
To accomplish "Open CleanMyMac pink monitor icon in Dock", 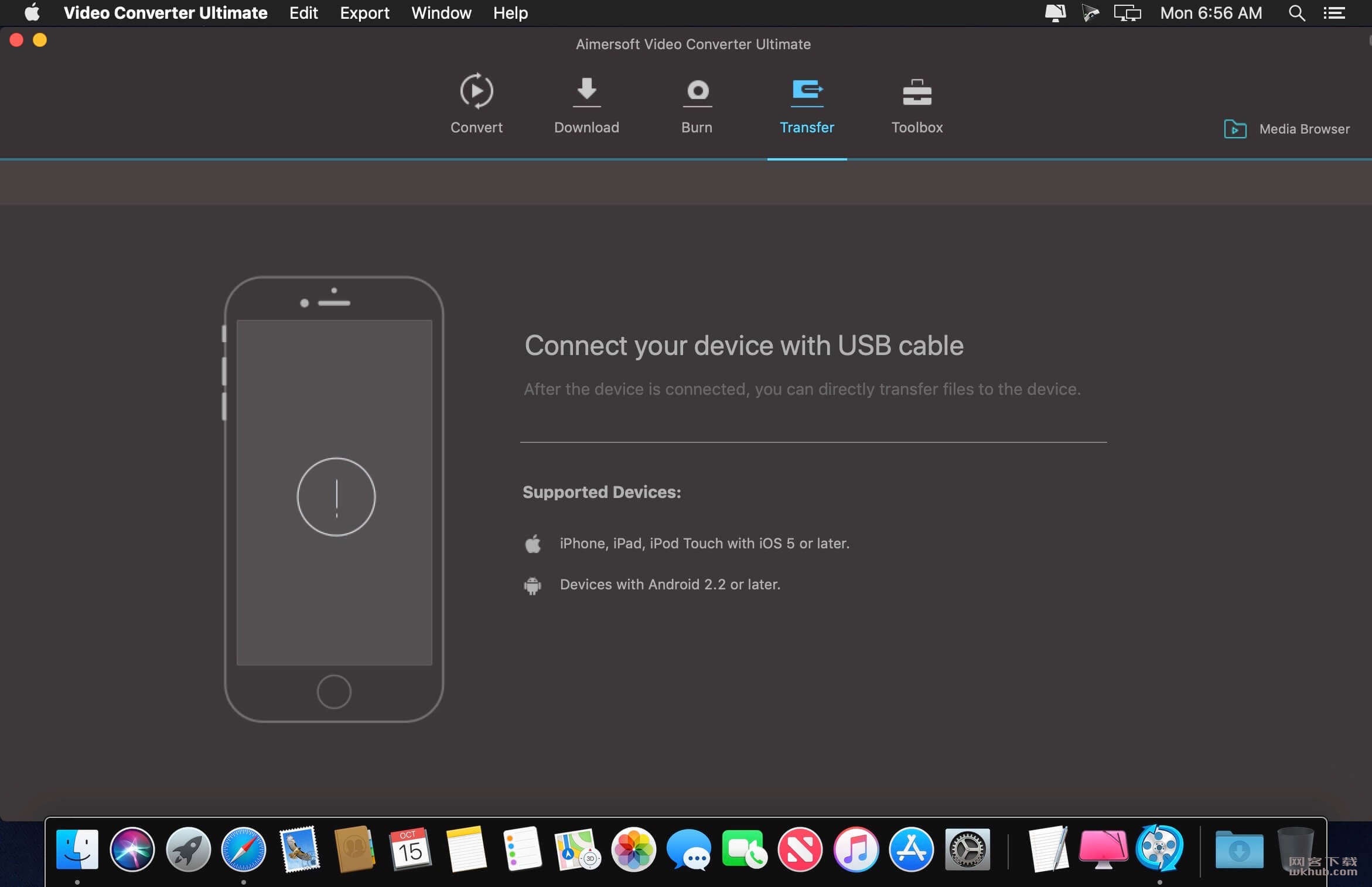I will click(x=1104, y=849).
